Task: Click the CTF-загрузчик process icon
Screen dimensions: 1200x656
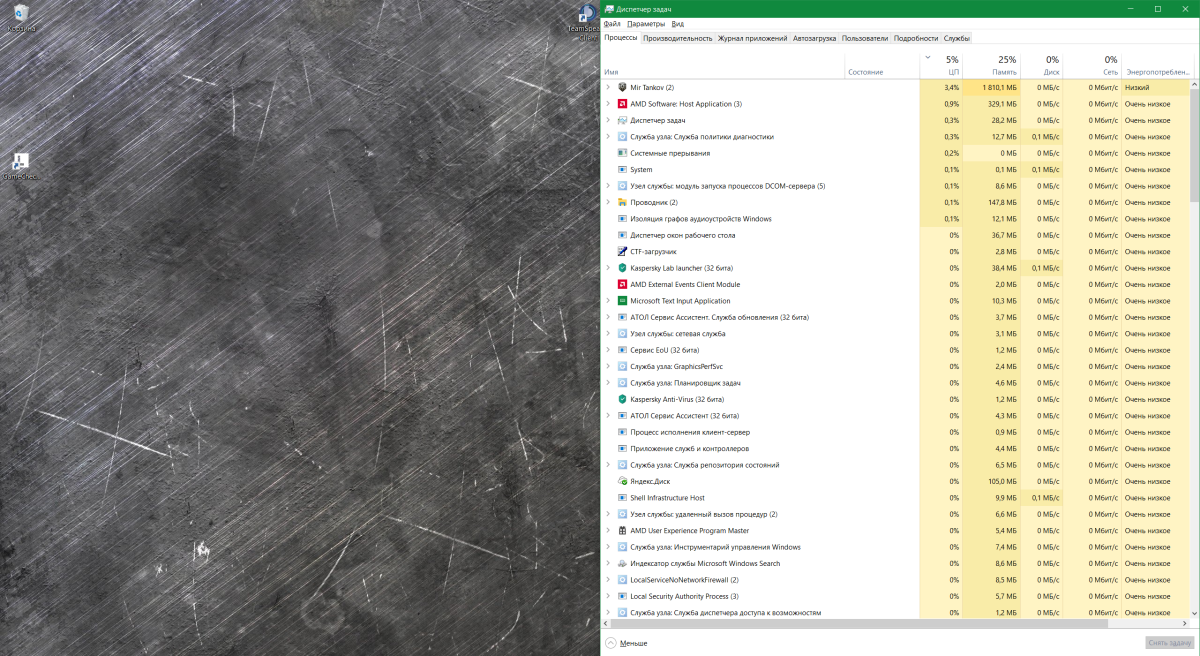Action: pos(622,252)
